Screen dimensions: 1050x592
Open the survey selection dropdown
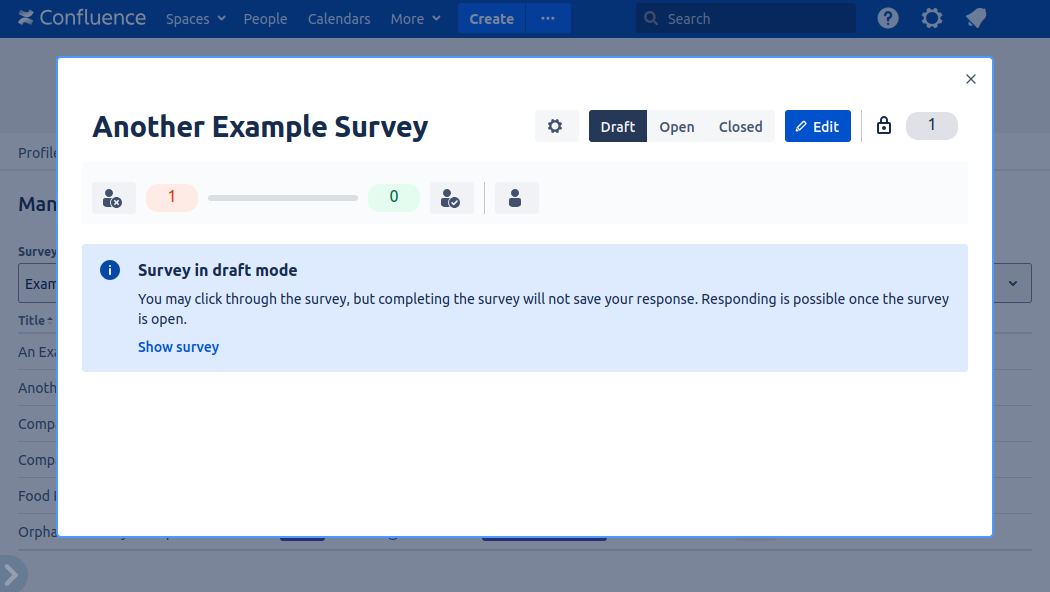coord(1012,283)
